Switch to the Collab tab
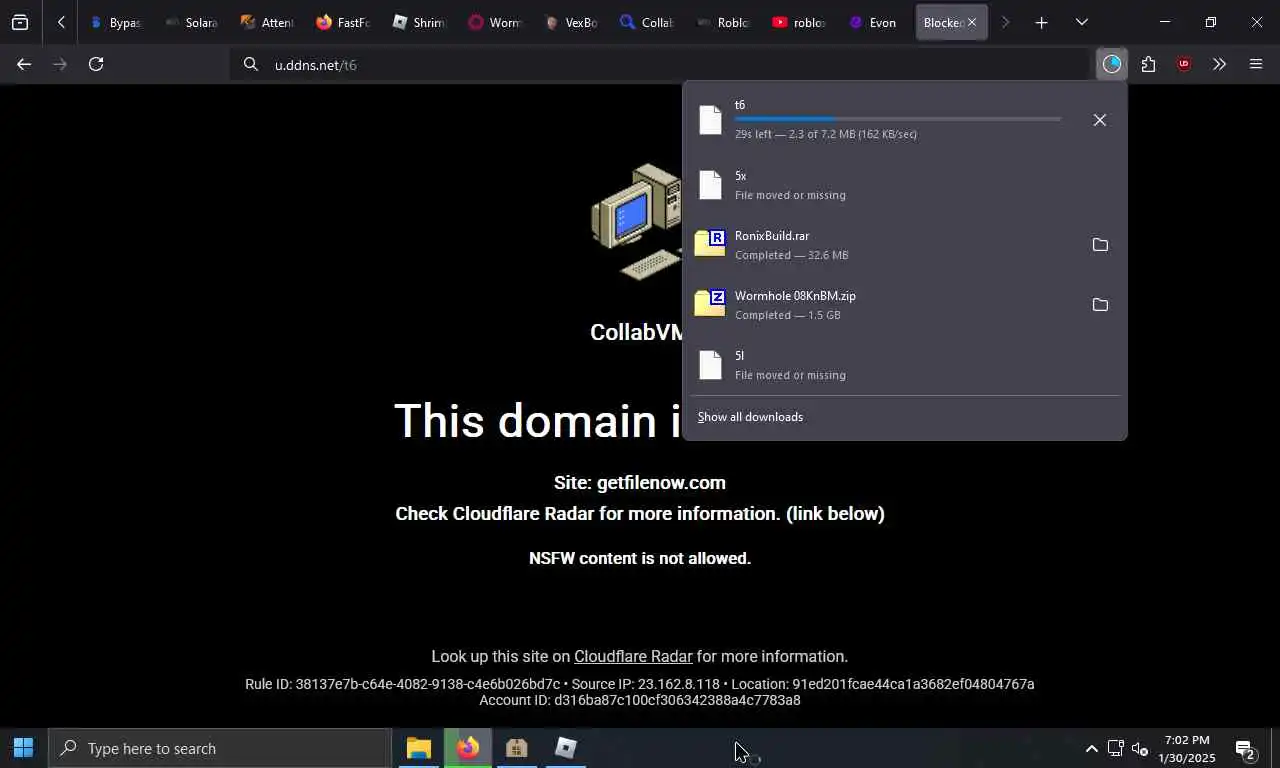The image size is (1280, 768). click(647, 22)
